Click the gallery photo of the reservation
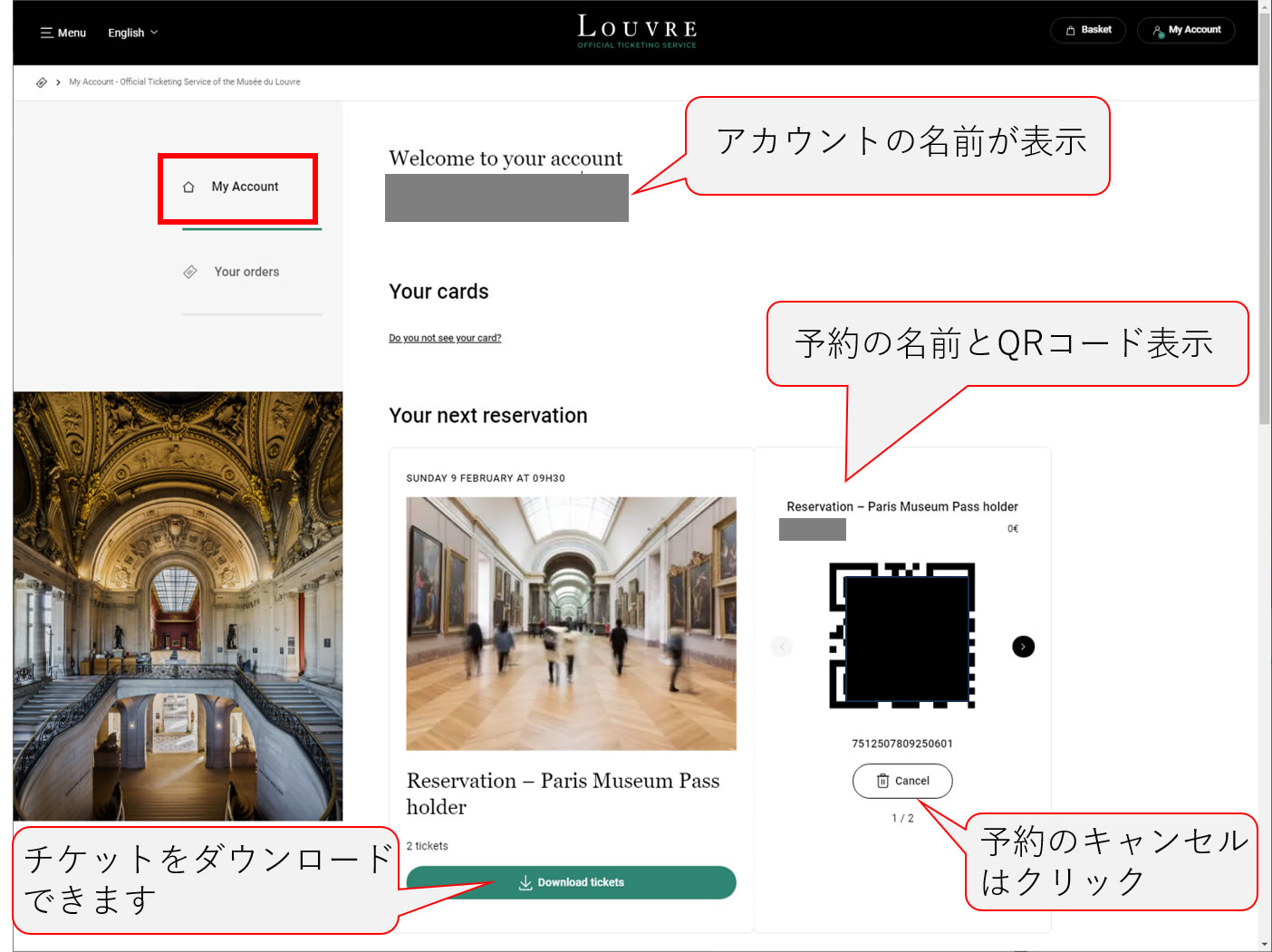 click(x=571, y=622)
